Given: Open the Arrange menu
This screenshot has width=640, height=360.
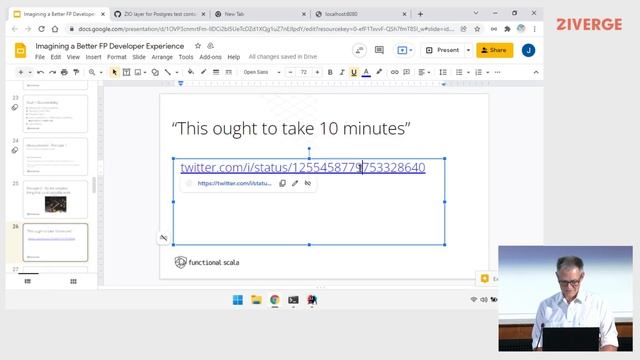Looking at the screenshot, I should (x=162, y=57).
